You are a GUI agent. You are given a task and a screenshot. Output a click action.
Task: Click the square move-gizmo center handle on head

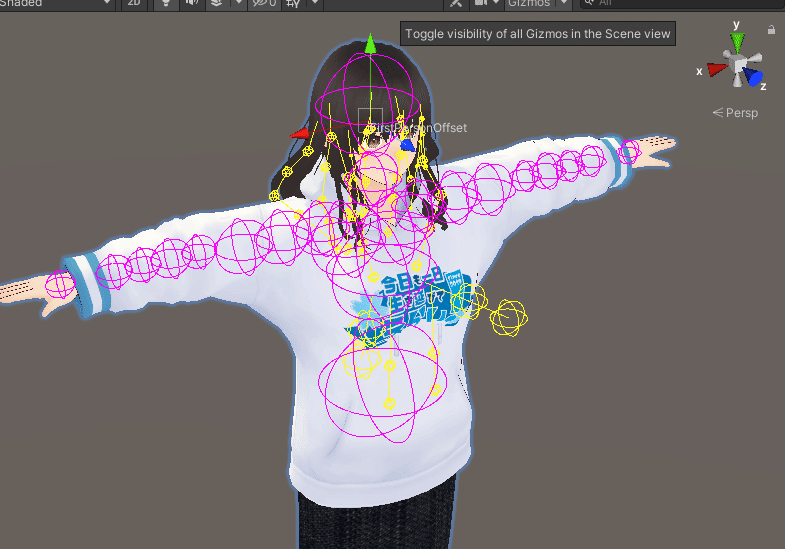370,120
